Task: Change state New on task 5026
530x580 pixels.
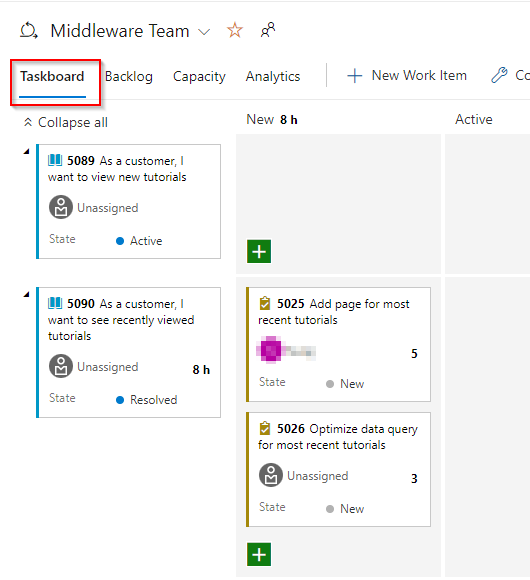Action: (345, 509)
